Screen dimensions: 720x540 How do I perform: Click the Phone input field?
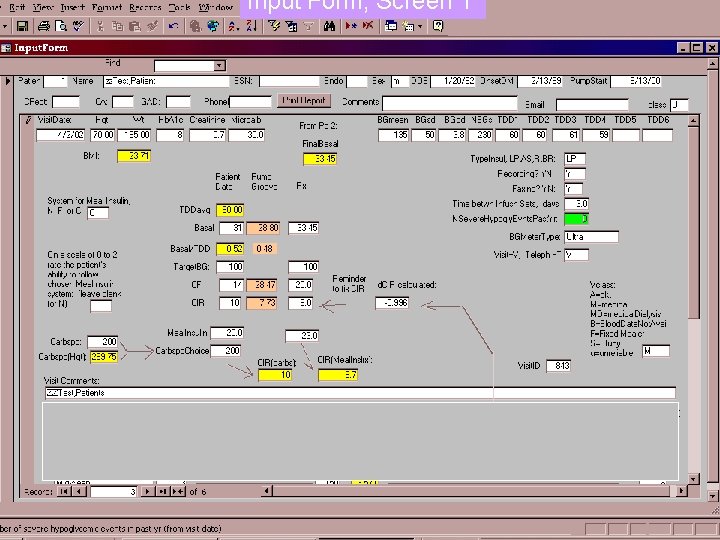[x=251, y=101]
